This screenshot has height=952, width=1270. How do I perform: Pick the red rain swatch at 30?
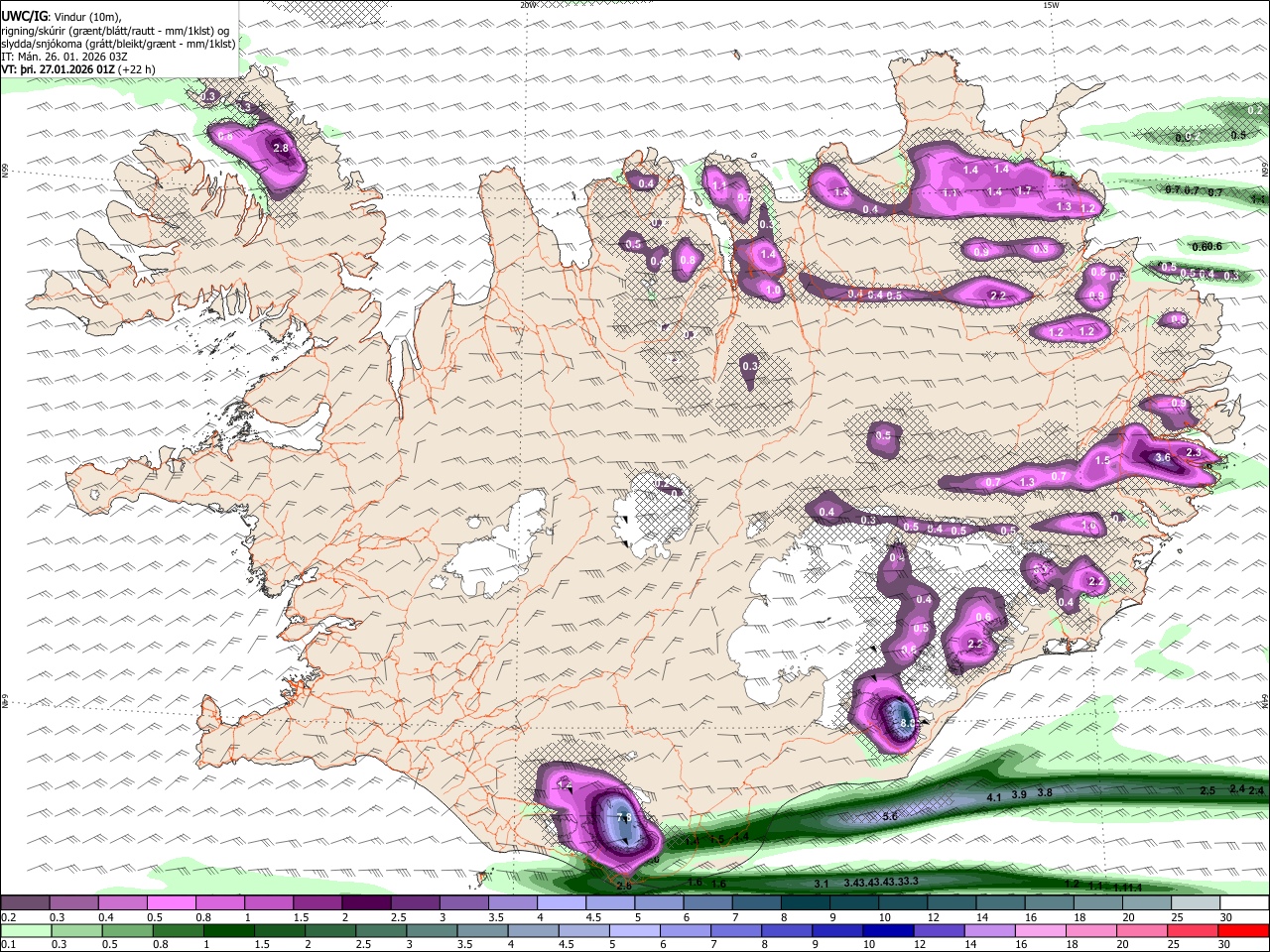click(1243, 930)
